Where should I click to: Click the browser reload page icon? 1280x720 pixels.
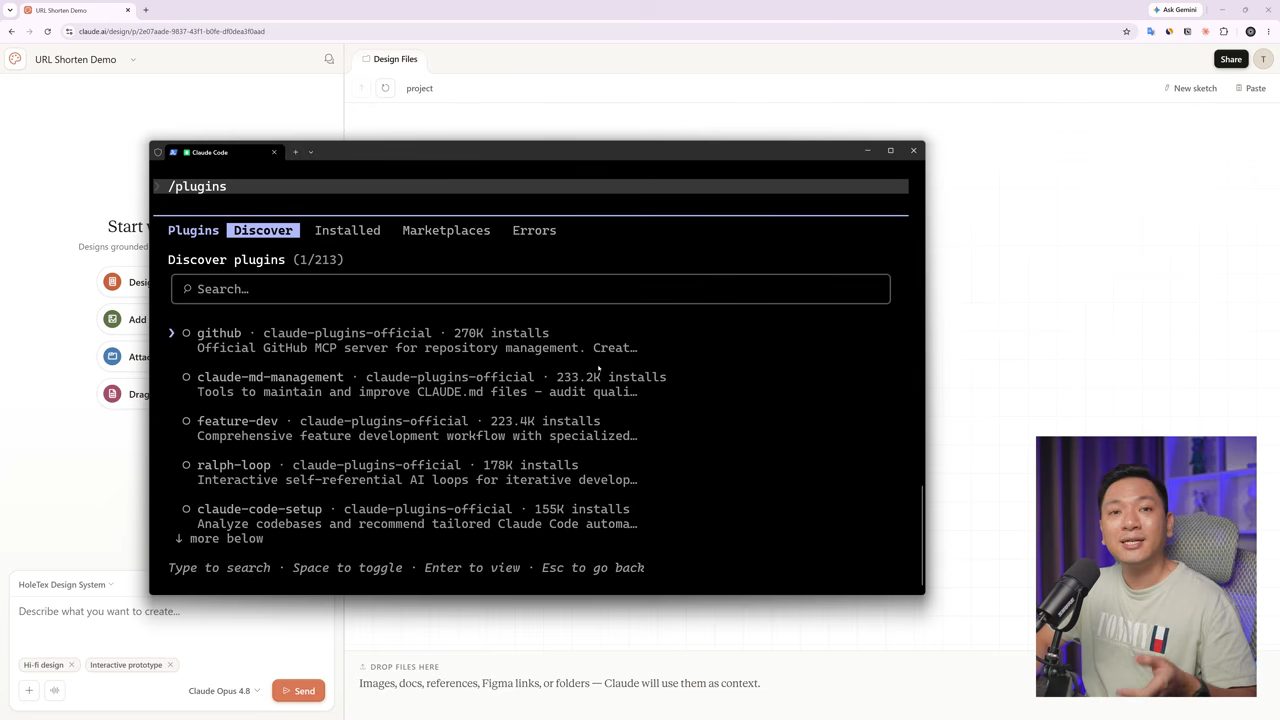47,31
